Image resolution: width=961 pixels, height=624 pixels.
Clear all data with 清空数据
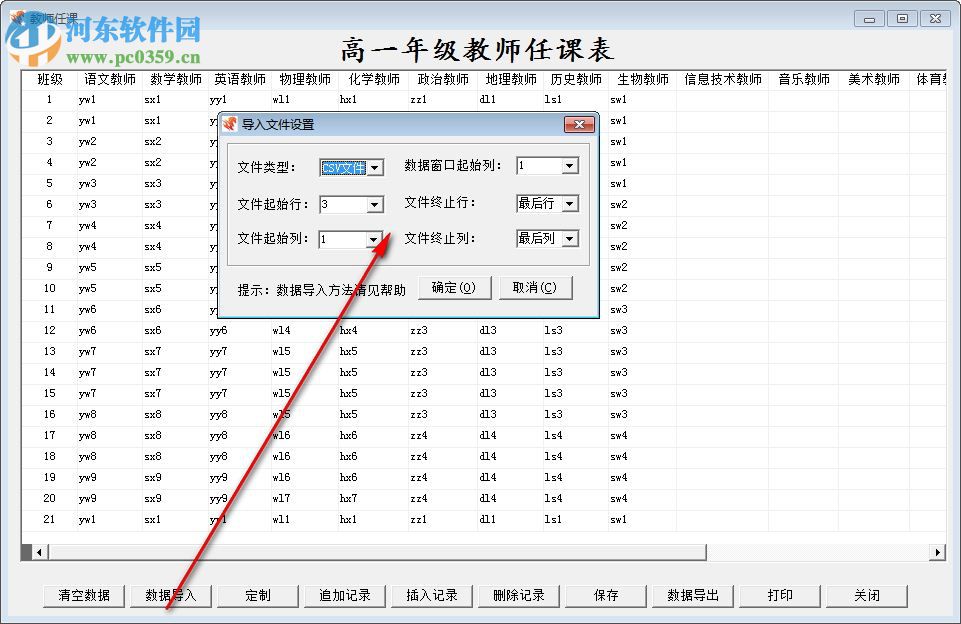coord(83,595)
